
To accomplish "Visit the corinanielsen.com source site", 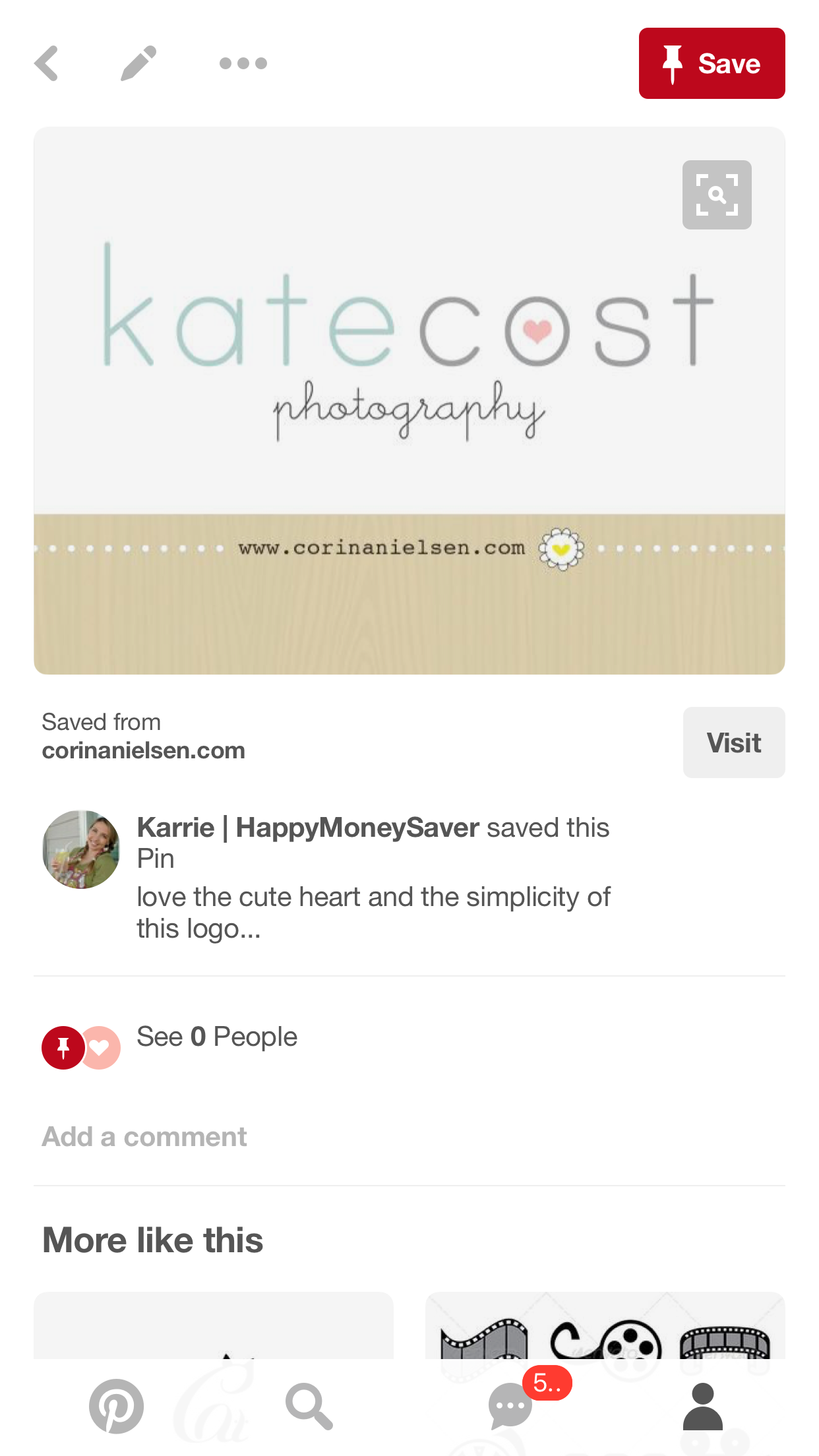I will point(734,743).
